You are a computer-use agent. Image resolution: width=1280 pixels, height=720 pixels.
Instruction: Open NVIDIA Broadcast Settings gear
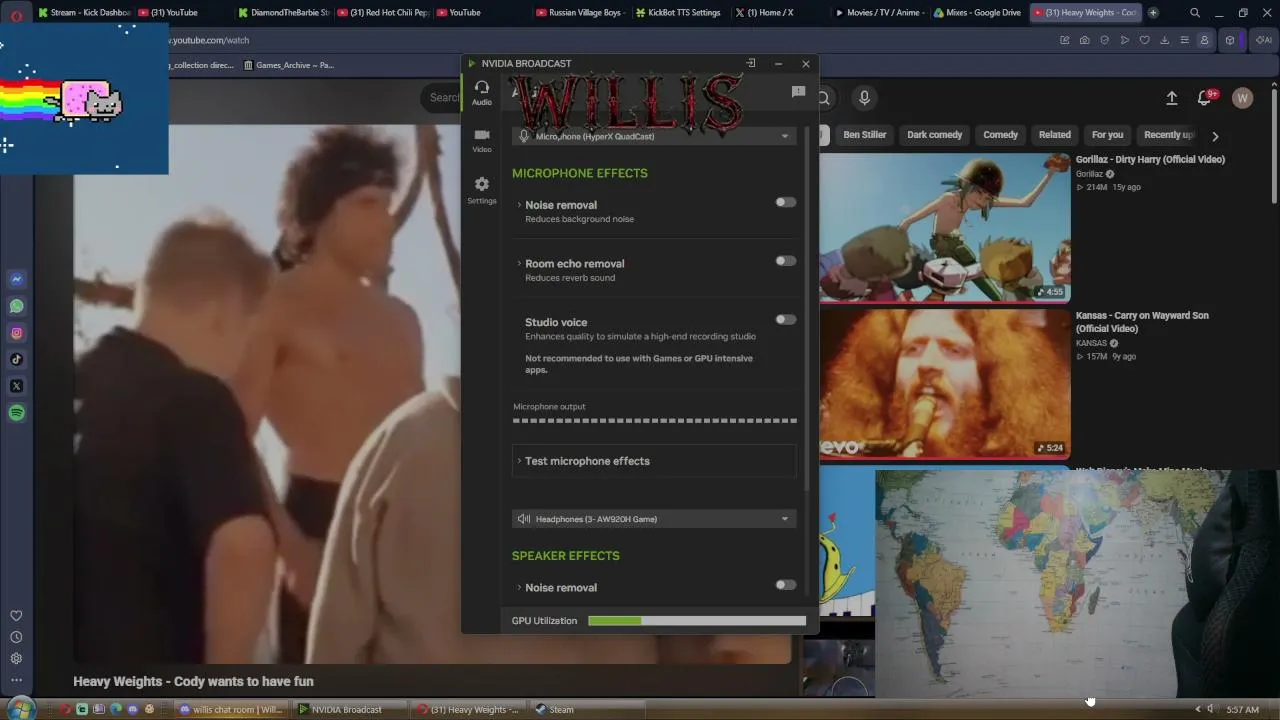[482, 190]
